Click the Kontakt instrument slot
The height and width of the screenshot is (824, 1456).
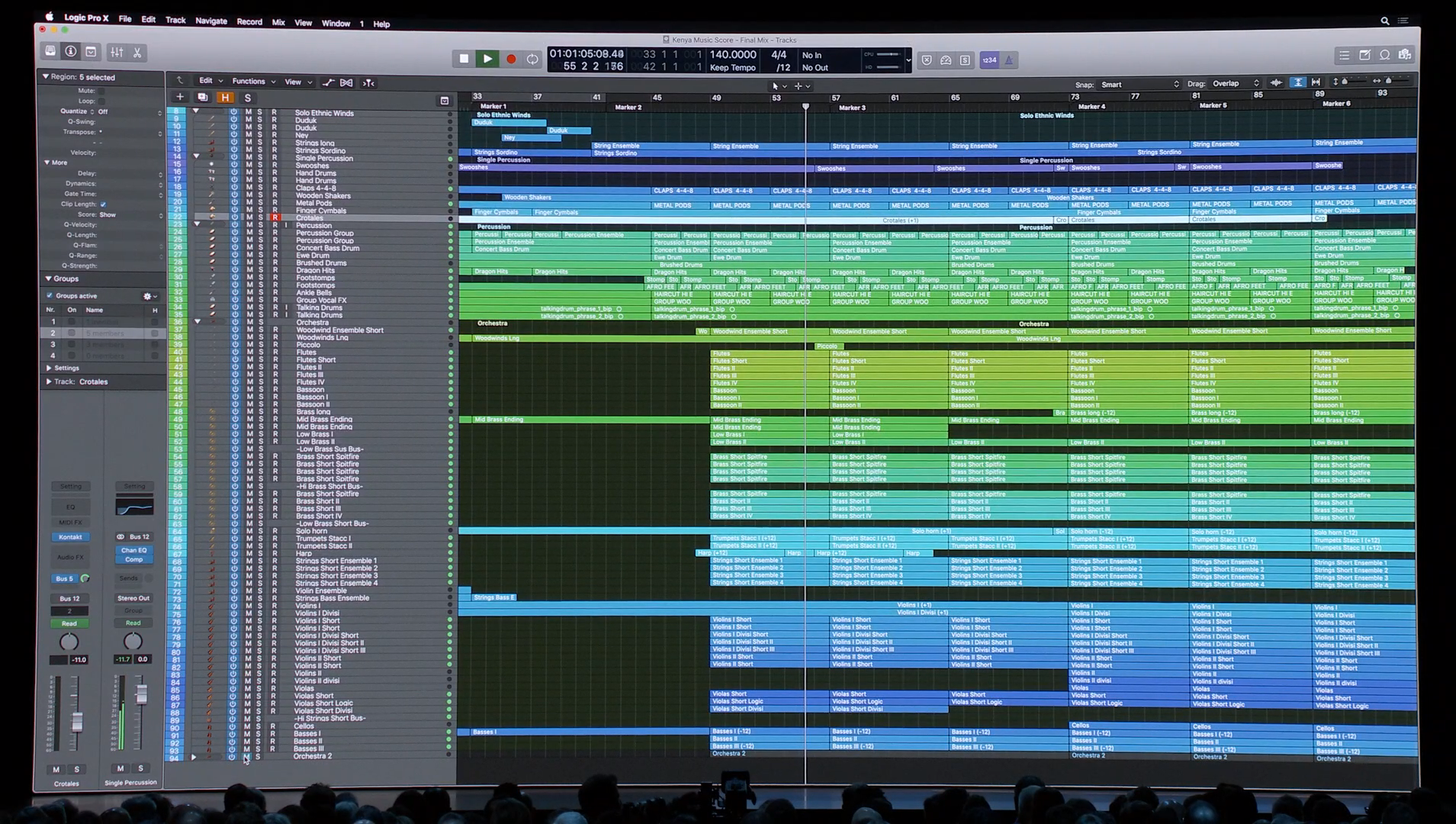(x=70, y=537)
